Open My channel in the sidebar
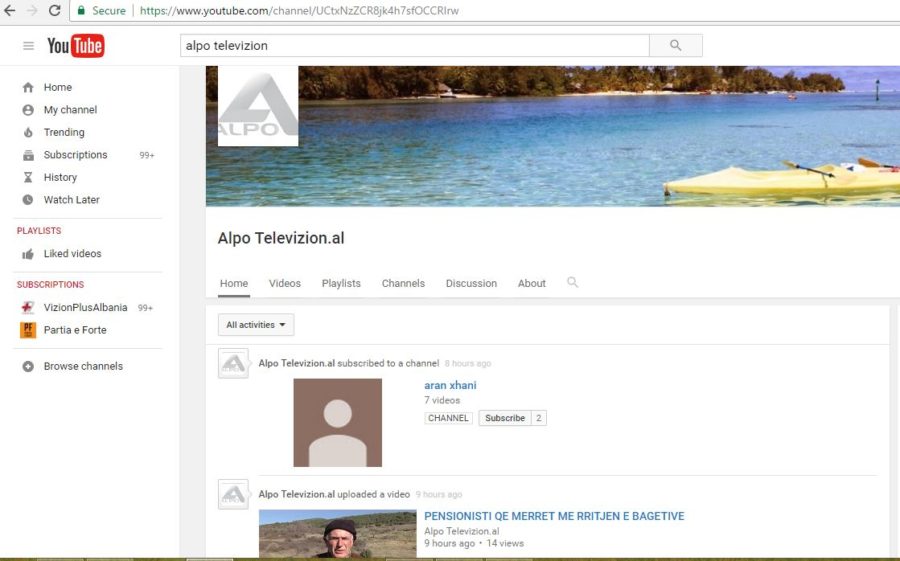 point(70,110)
